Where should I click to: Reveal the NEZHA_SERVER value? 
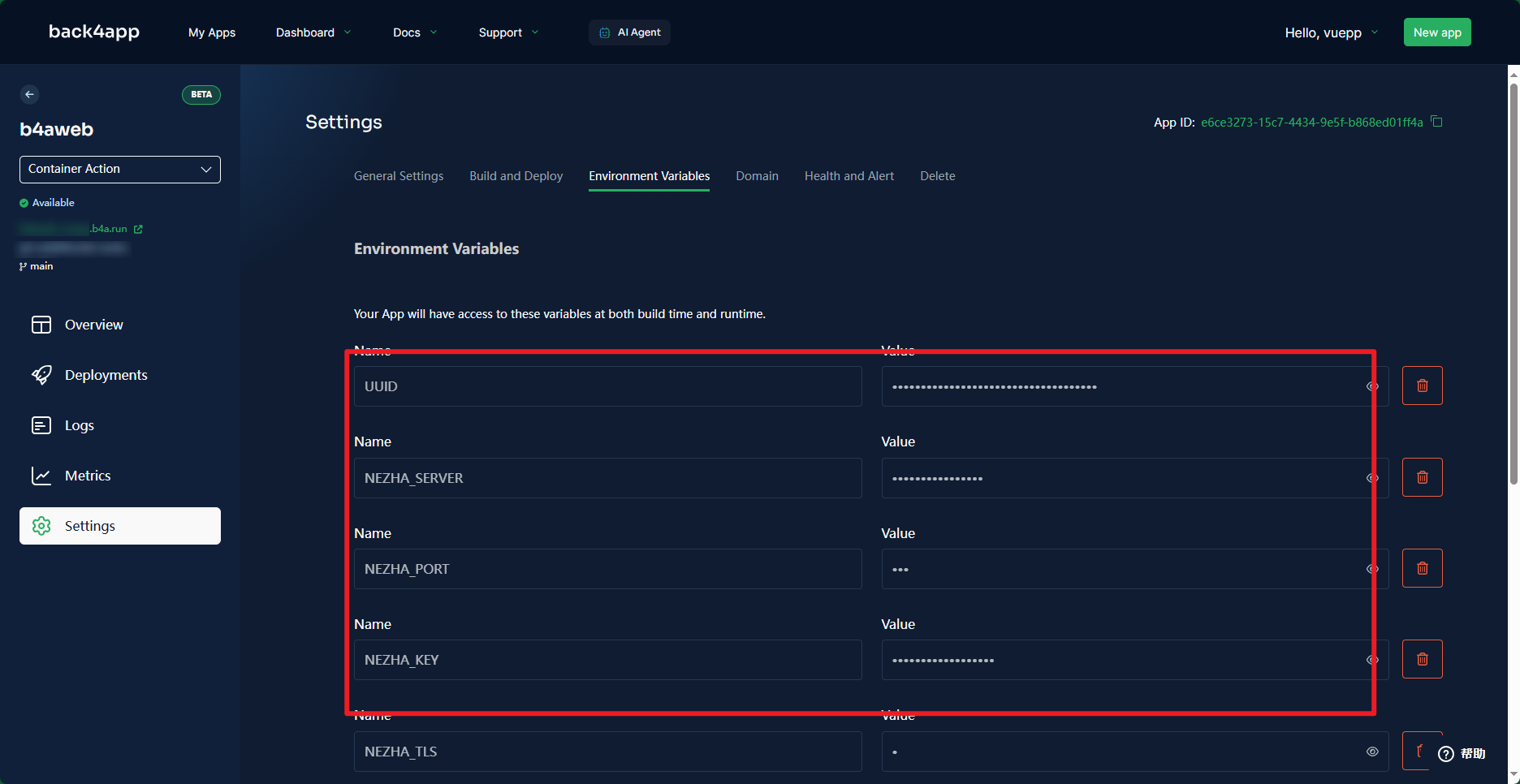(1372, 478)
